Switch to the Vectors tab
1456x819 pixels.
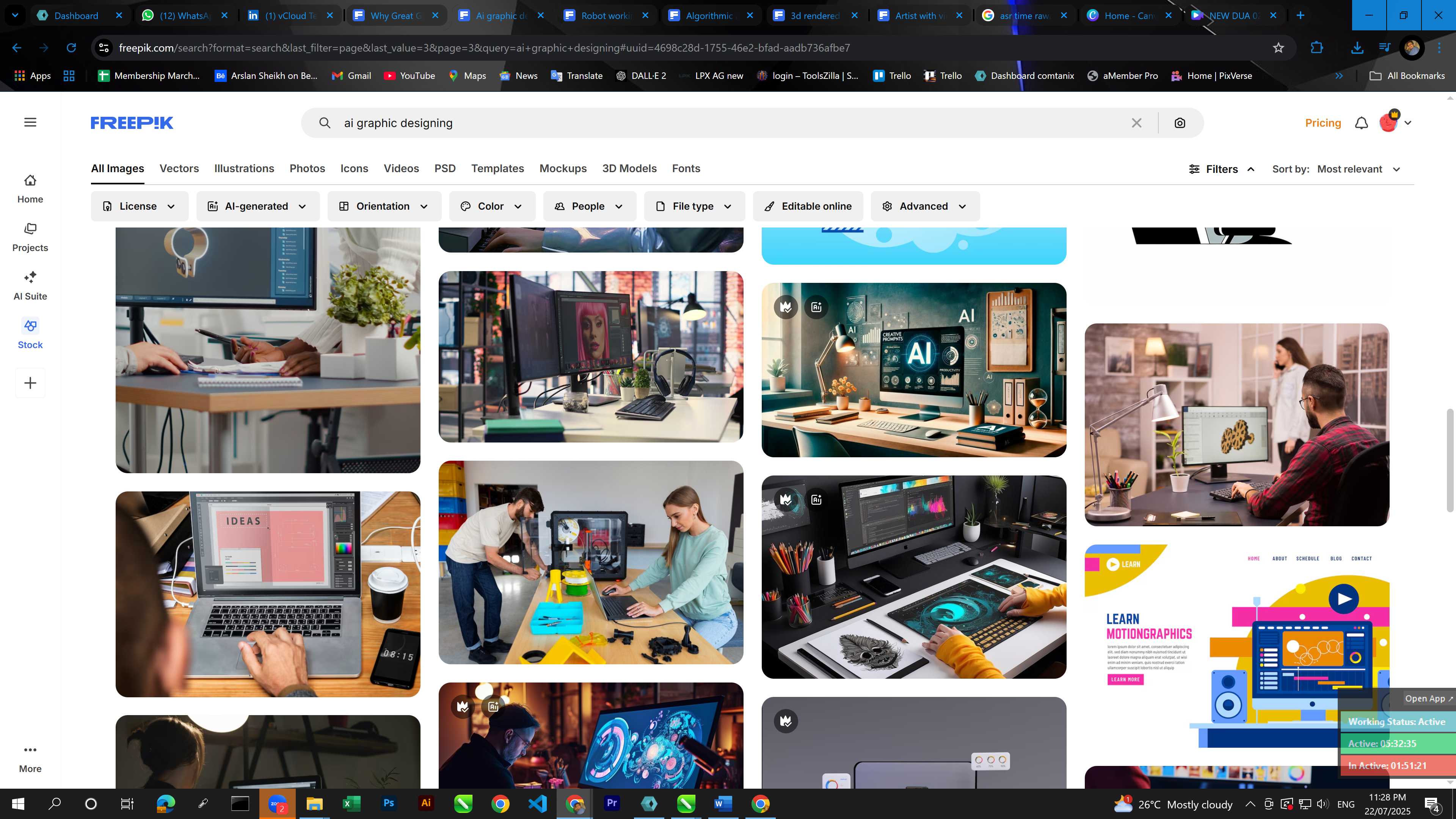[179, 168]
